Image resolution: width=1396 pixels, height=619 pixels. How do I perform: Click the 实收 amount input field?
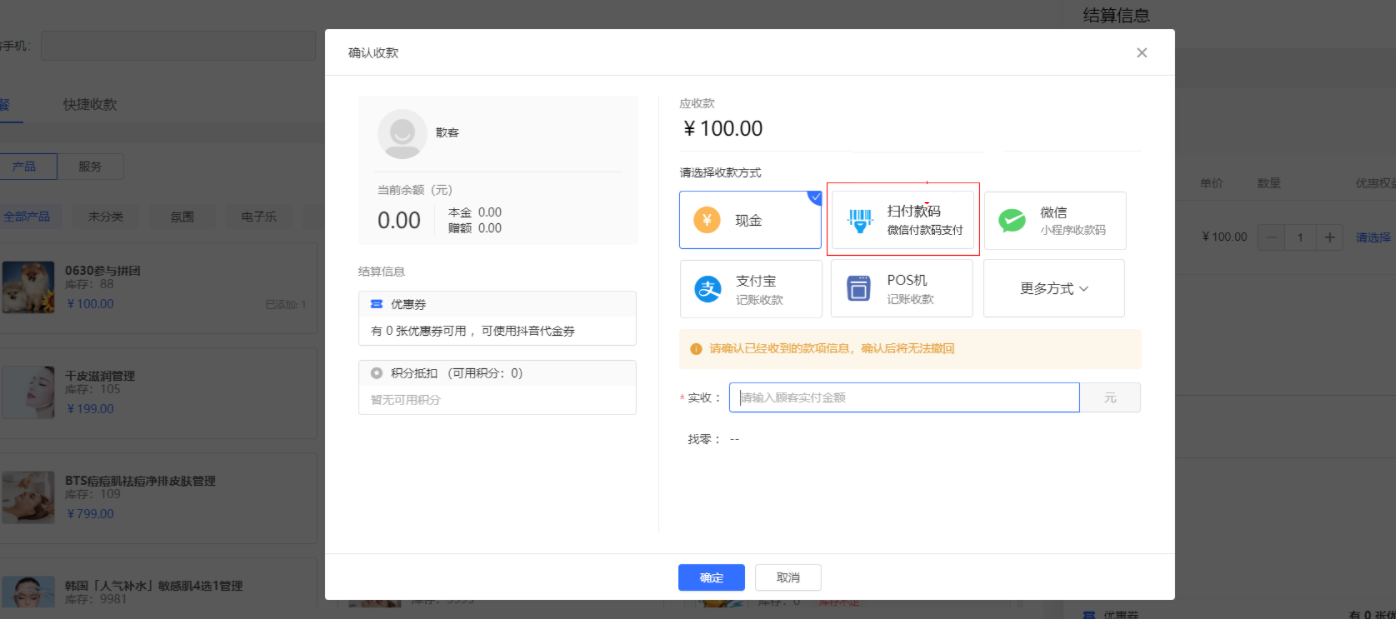click(x=904, y=397)
